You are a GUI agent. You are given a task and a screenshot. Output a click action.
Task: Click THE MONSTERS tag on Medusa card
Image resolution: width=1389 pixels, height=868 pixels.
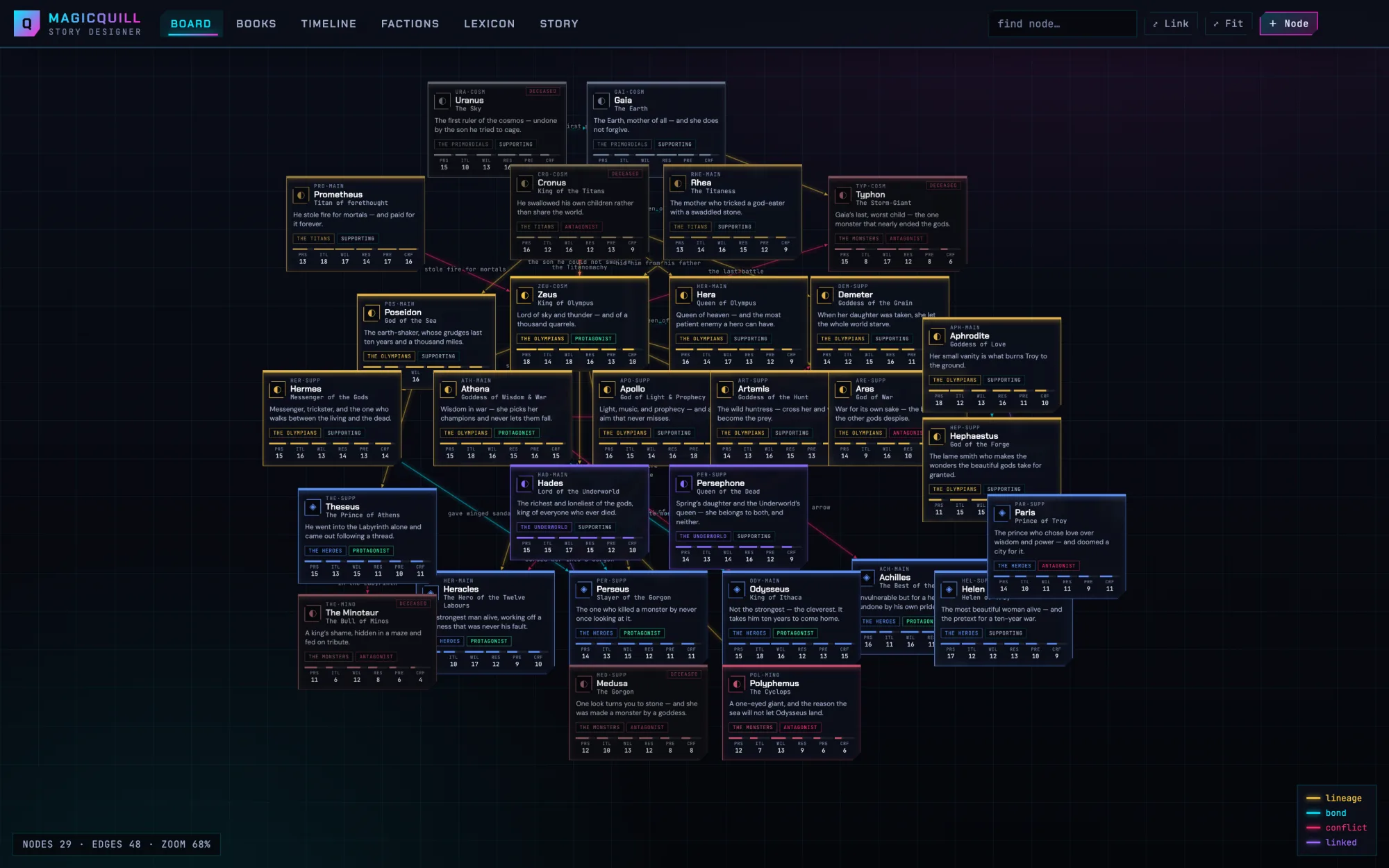point(599,728)
